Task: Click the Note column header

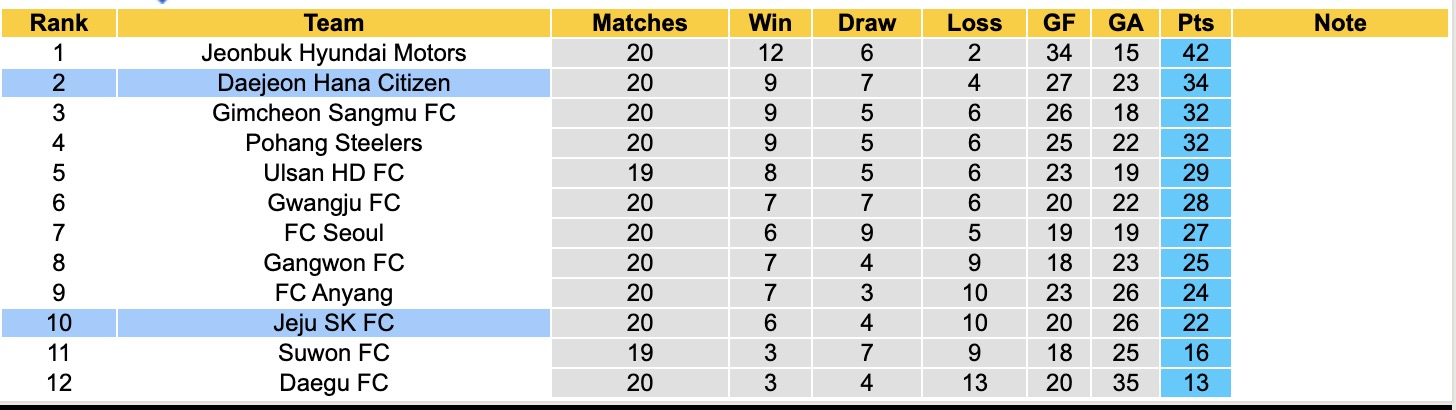Action: [1340, 23]
